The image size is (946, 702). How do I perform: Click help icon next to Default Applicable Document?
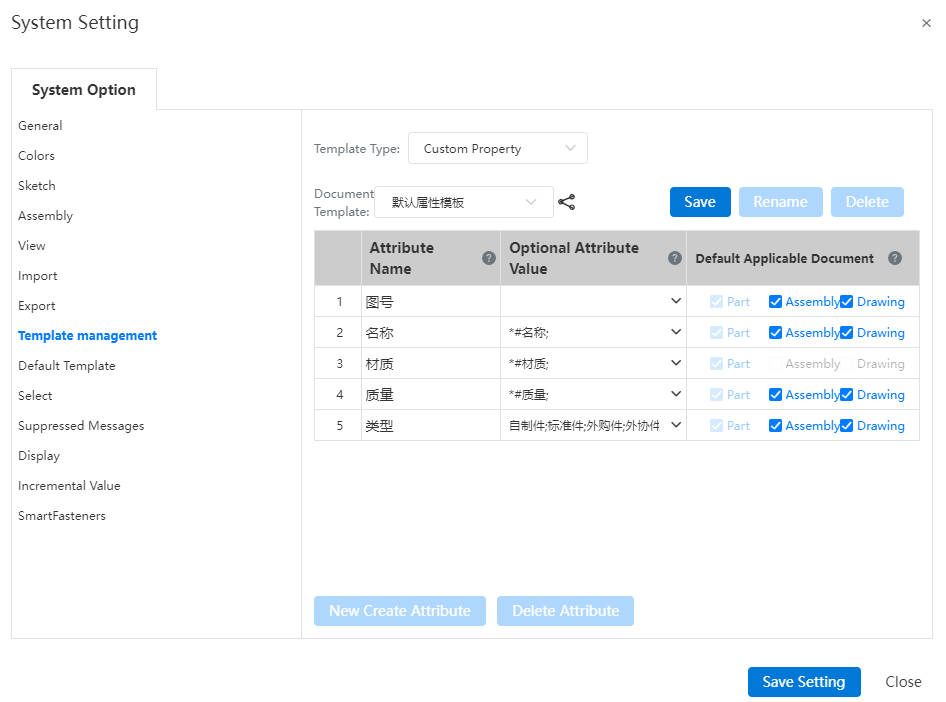point(895,258)
